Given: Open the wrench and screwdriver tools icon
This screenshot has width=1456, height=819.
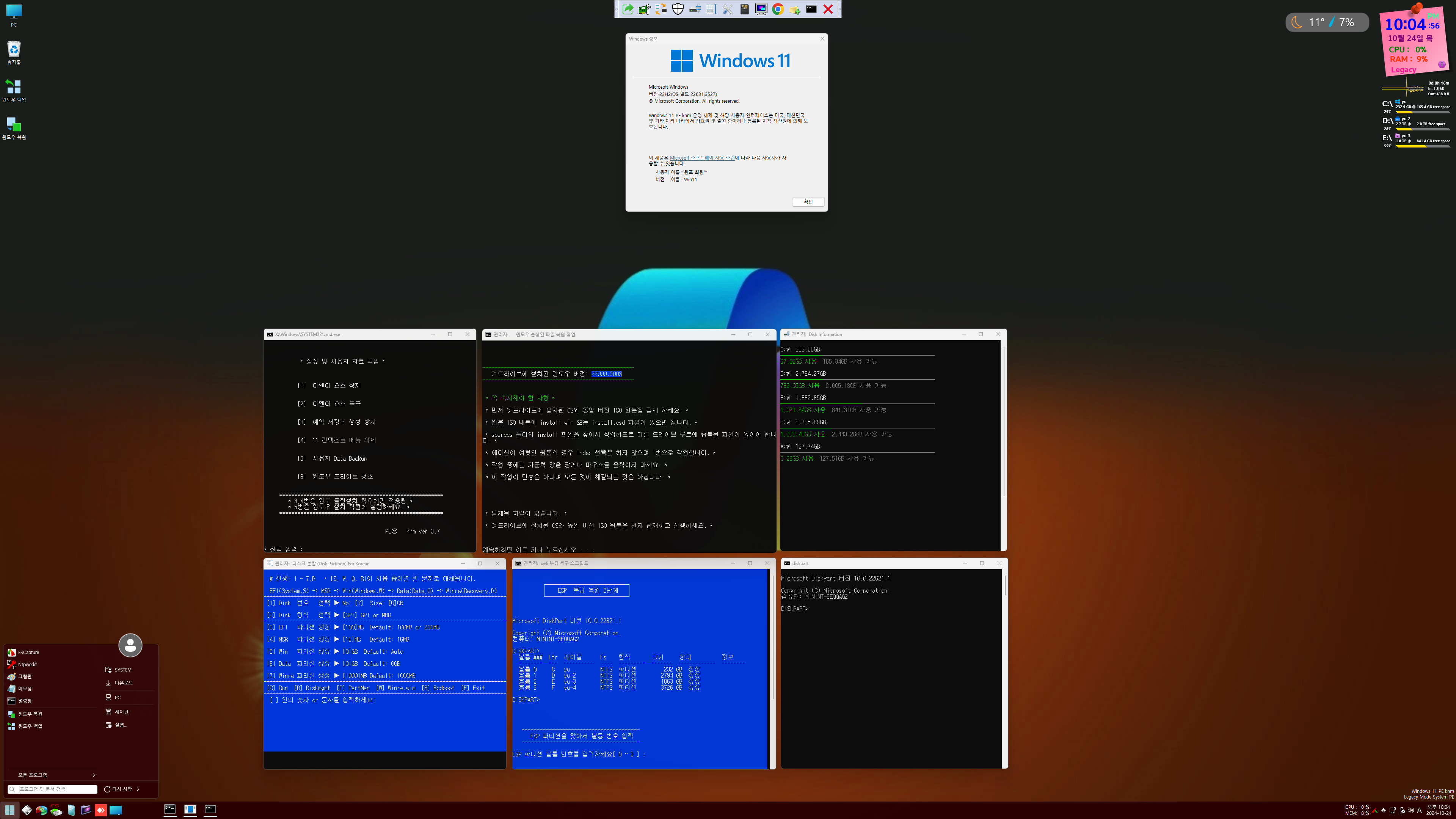Looking at the screenshot, I should coord(728,9).
